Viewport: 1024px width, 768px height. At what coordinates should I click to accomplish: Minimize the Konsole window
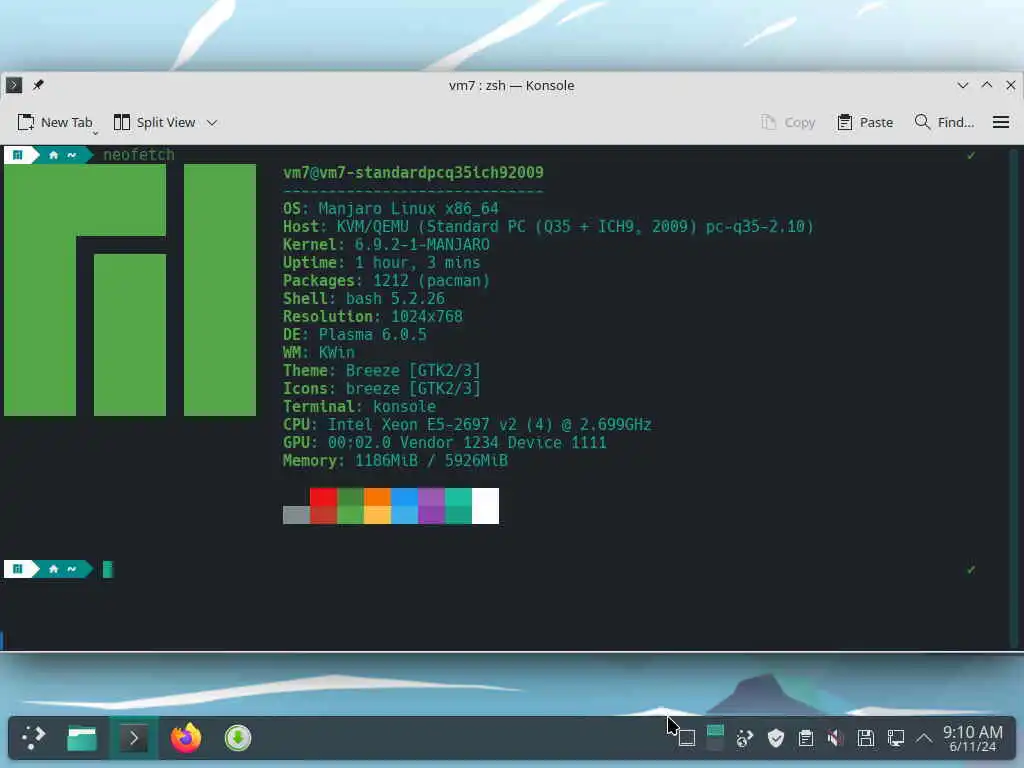pyautogui.click(x=963, y=86)
